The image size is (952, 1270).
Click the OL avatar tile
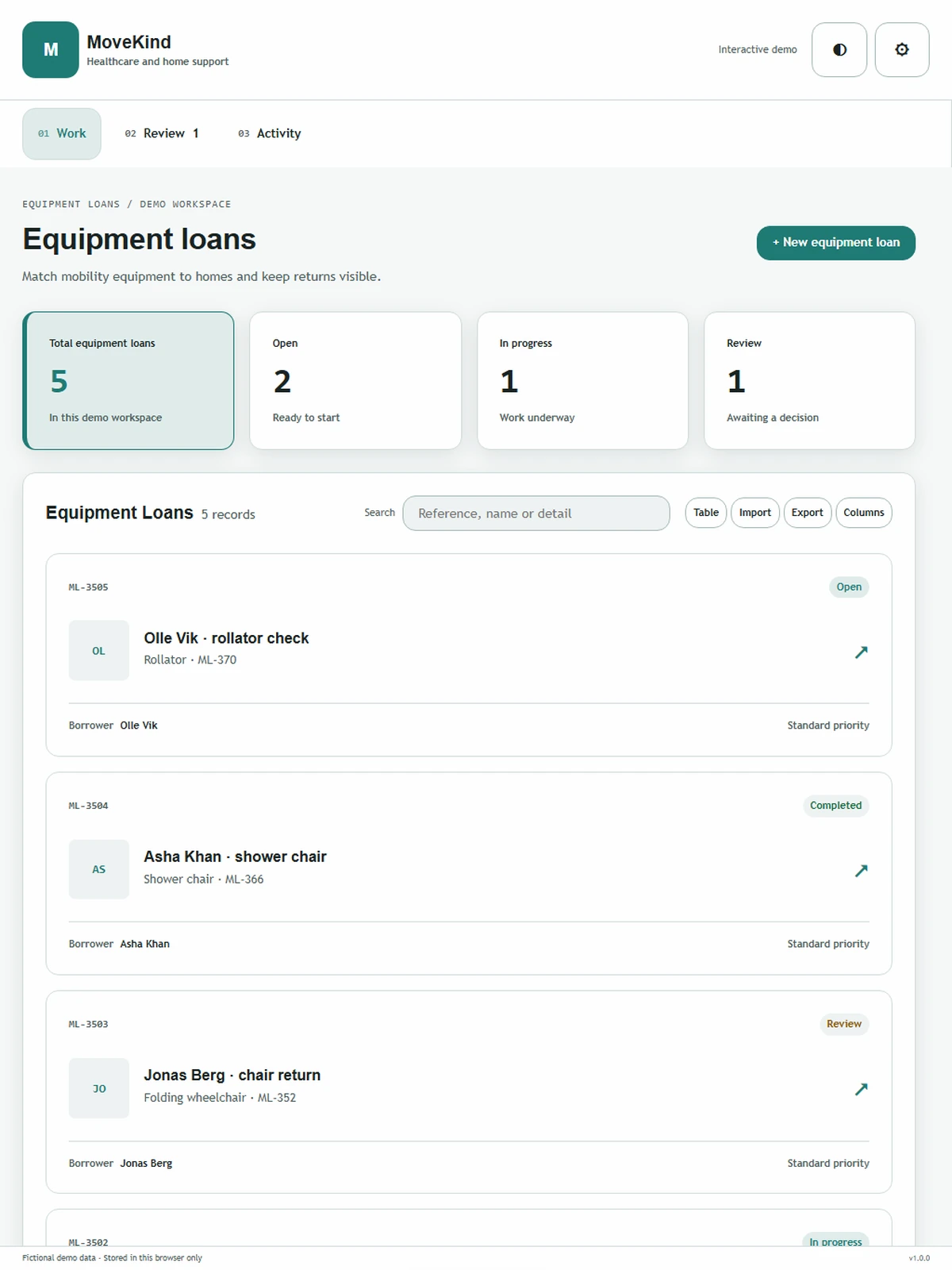tap(98, 651)
